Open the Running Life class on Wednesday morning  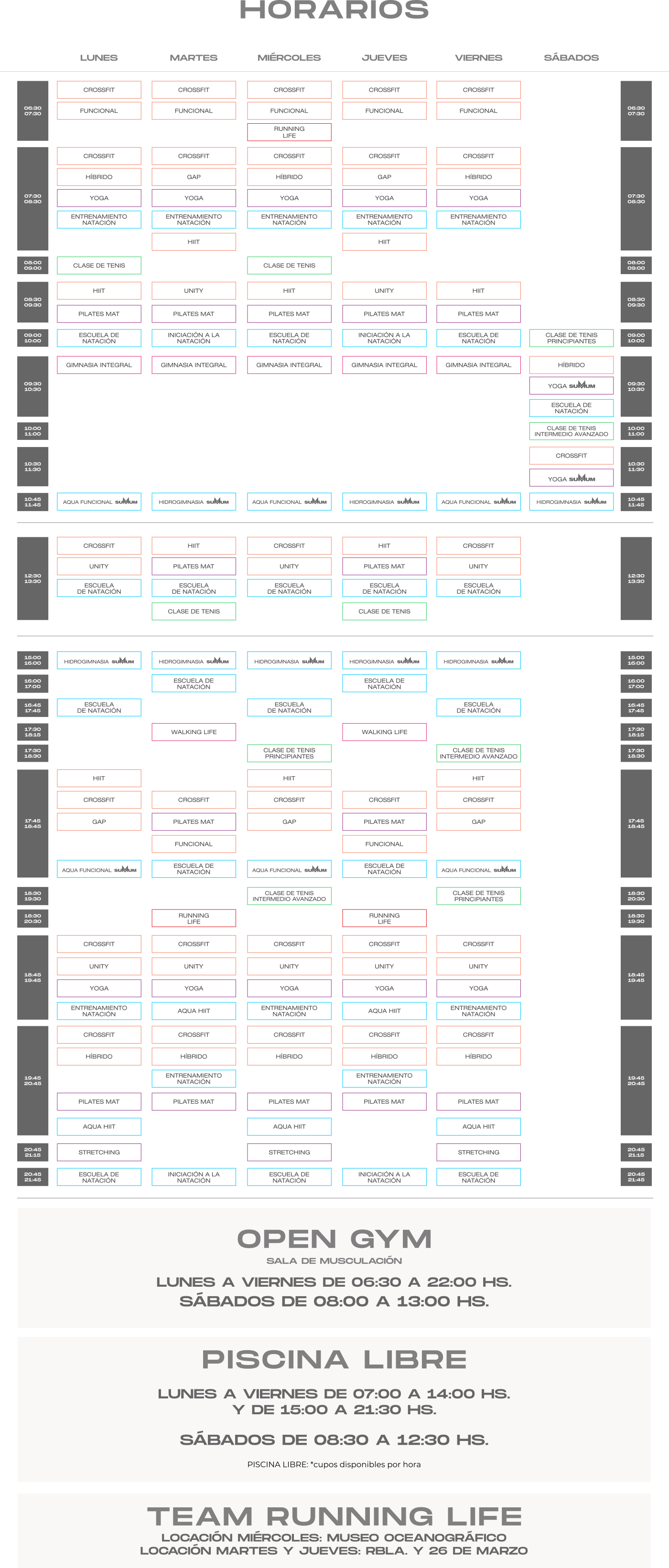pyautogui.click(x=289, y=132)
